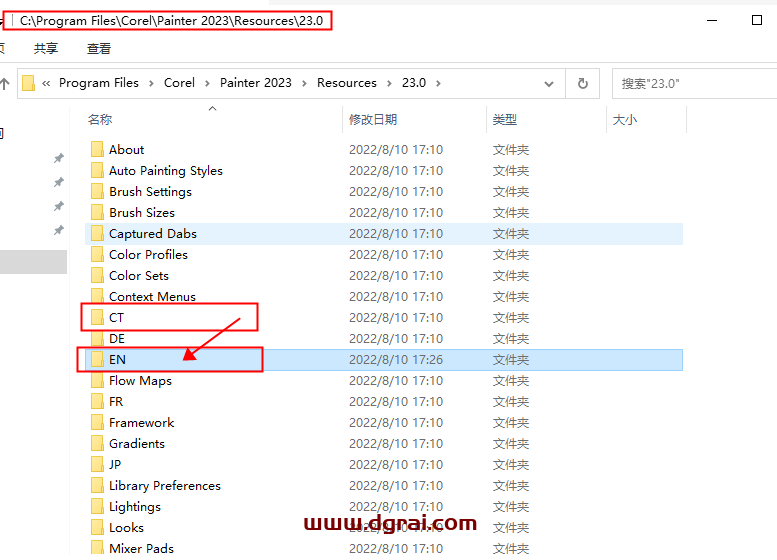Click the Captured Dabs folder name
This screenshot has height=560, width=777.
(x=153, y=233)
